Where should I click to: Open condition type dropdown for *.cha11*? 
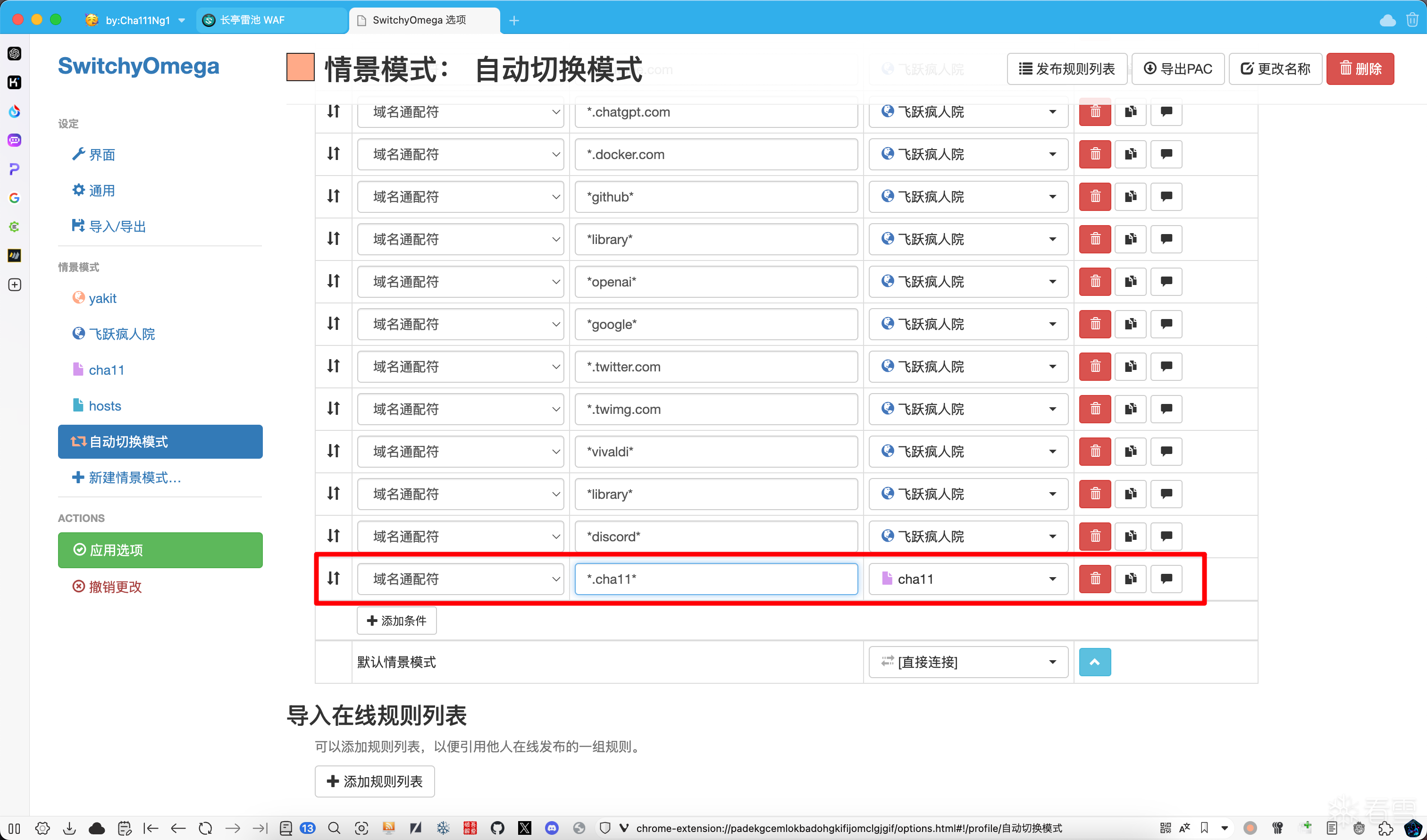[461, 579]
